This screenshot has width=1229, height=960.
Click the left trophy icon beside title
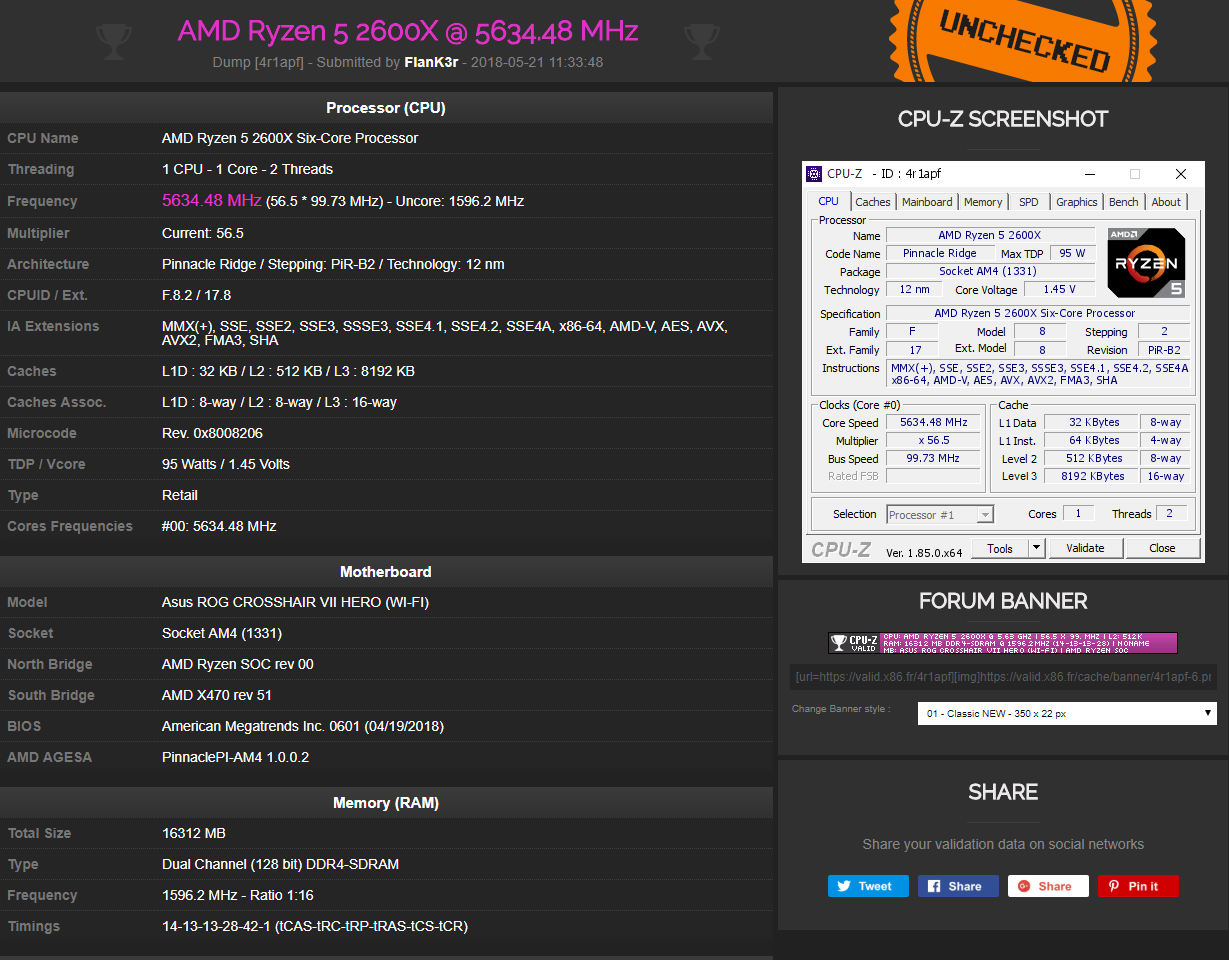coord(114,41)
